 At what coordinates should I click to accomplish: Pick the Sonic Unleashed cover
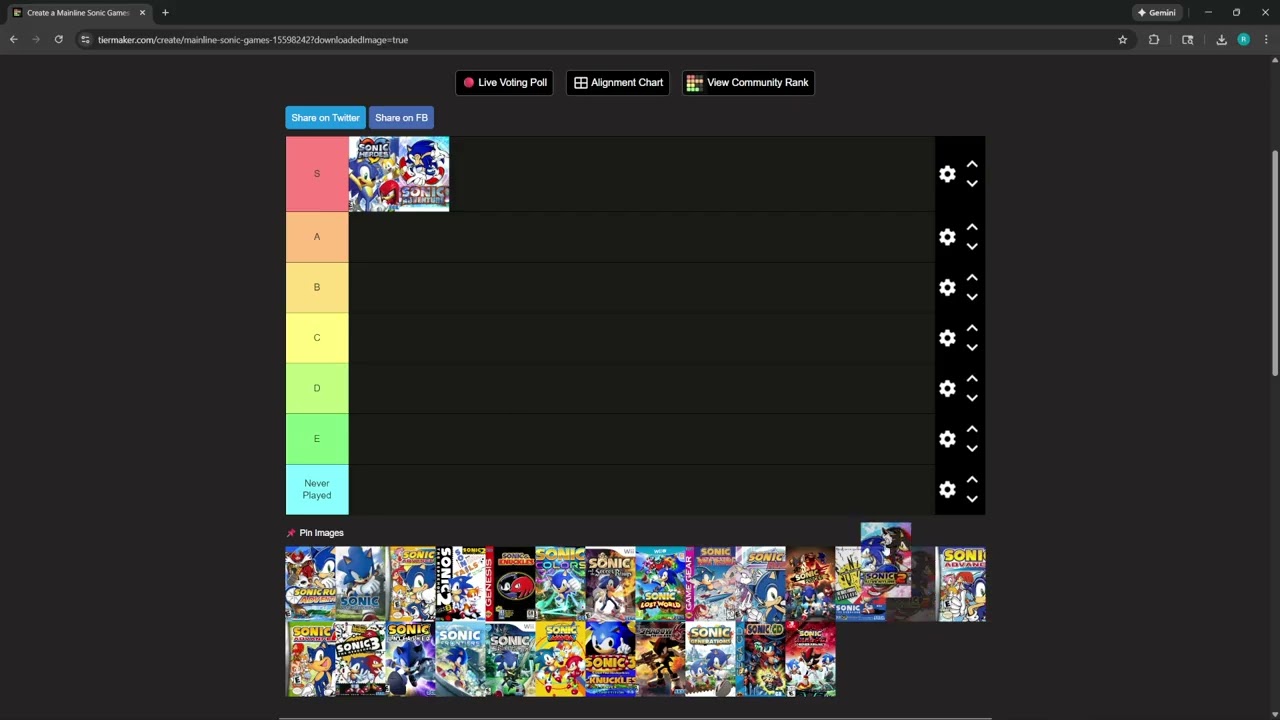[411, 659]
